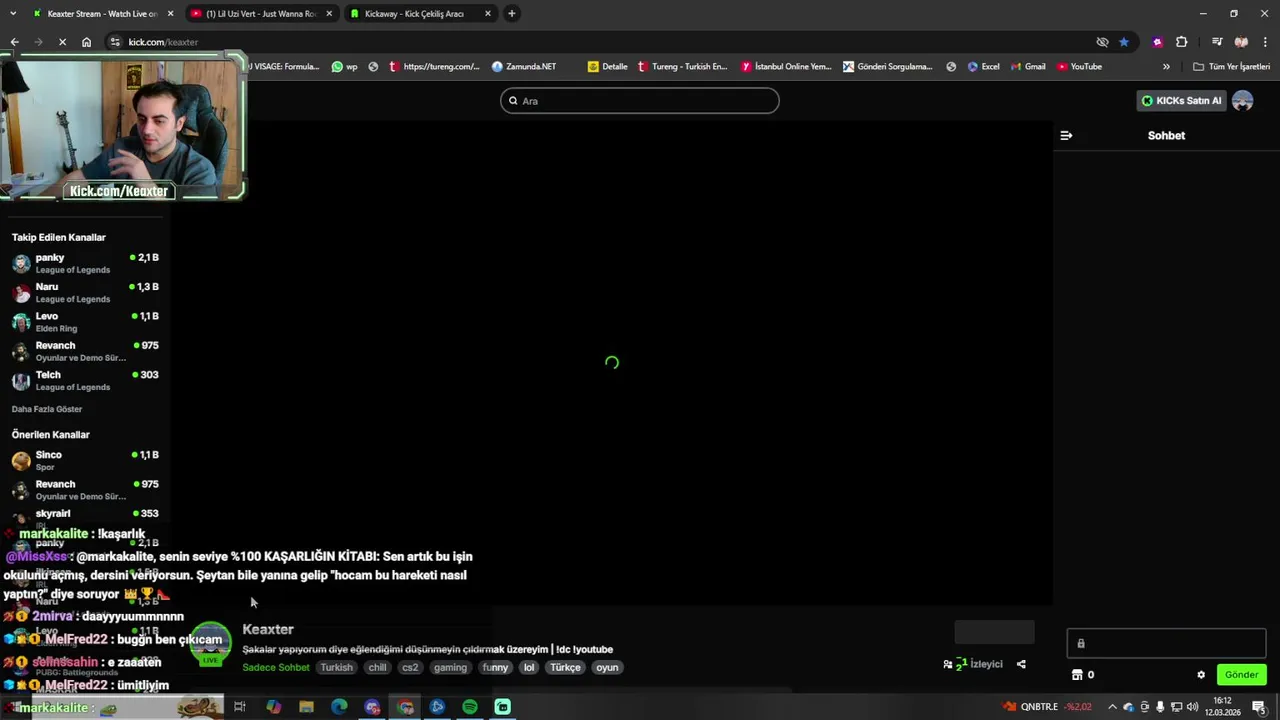Open followed channel Levo

(x=86, y=321)
